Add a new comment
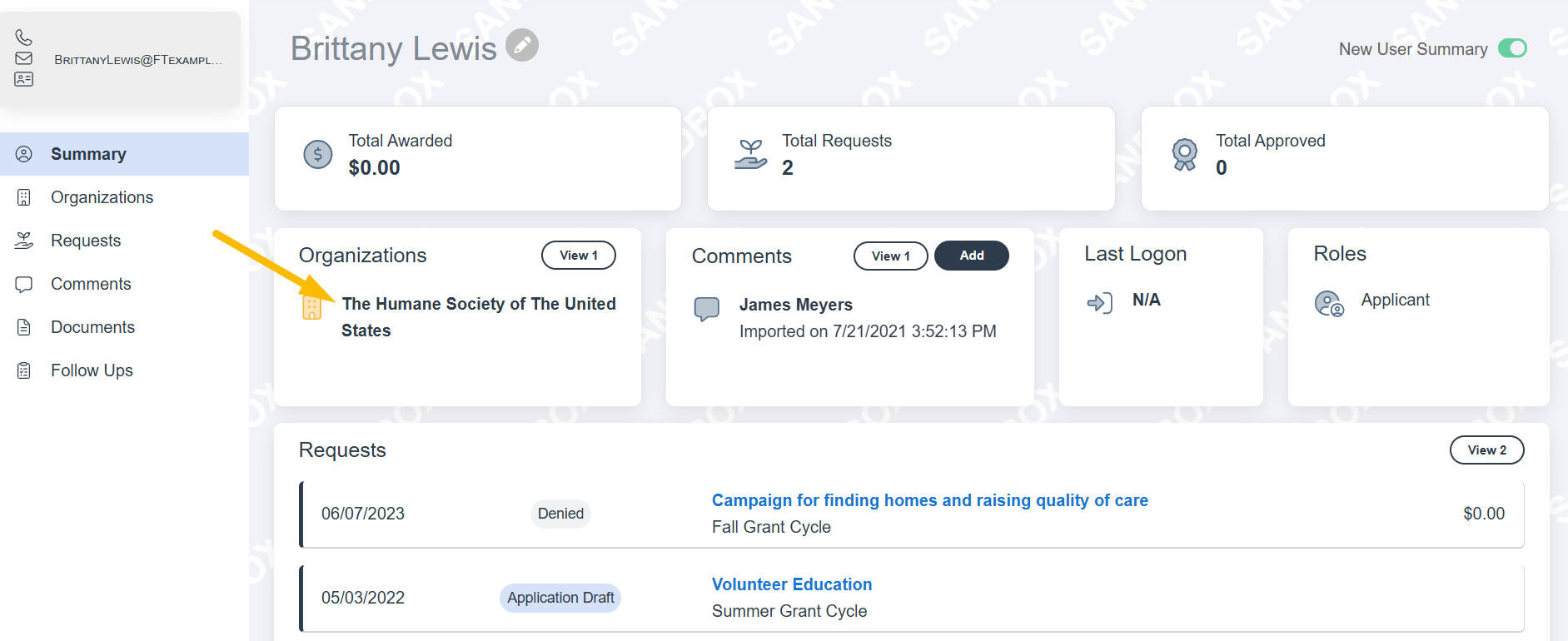This screenshot has width=1568, height=641. pyautogui.click(x=972, y=256)
